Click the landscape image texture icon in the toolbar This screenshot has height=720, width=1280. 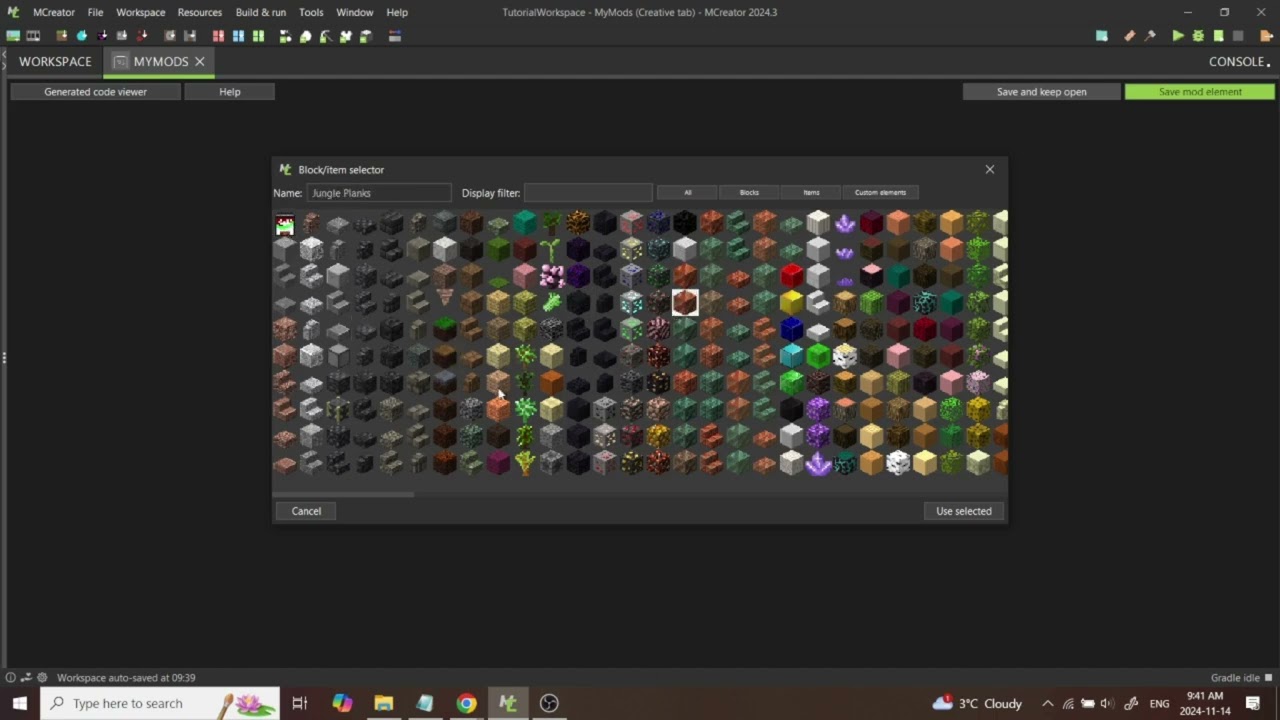tap(13, 36)
